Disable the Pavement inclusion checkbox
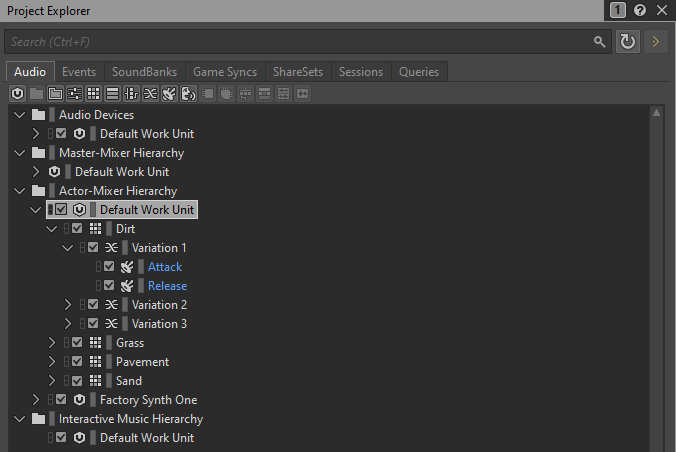 77,362
